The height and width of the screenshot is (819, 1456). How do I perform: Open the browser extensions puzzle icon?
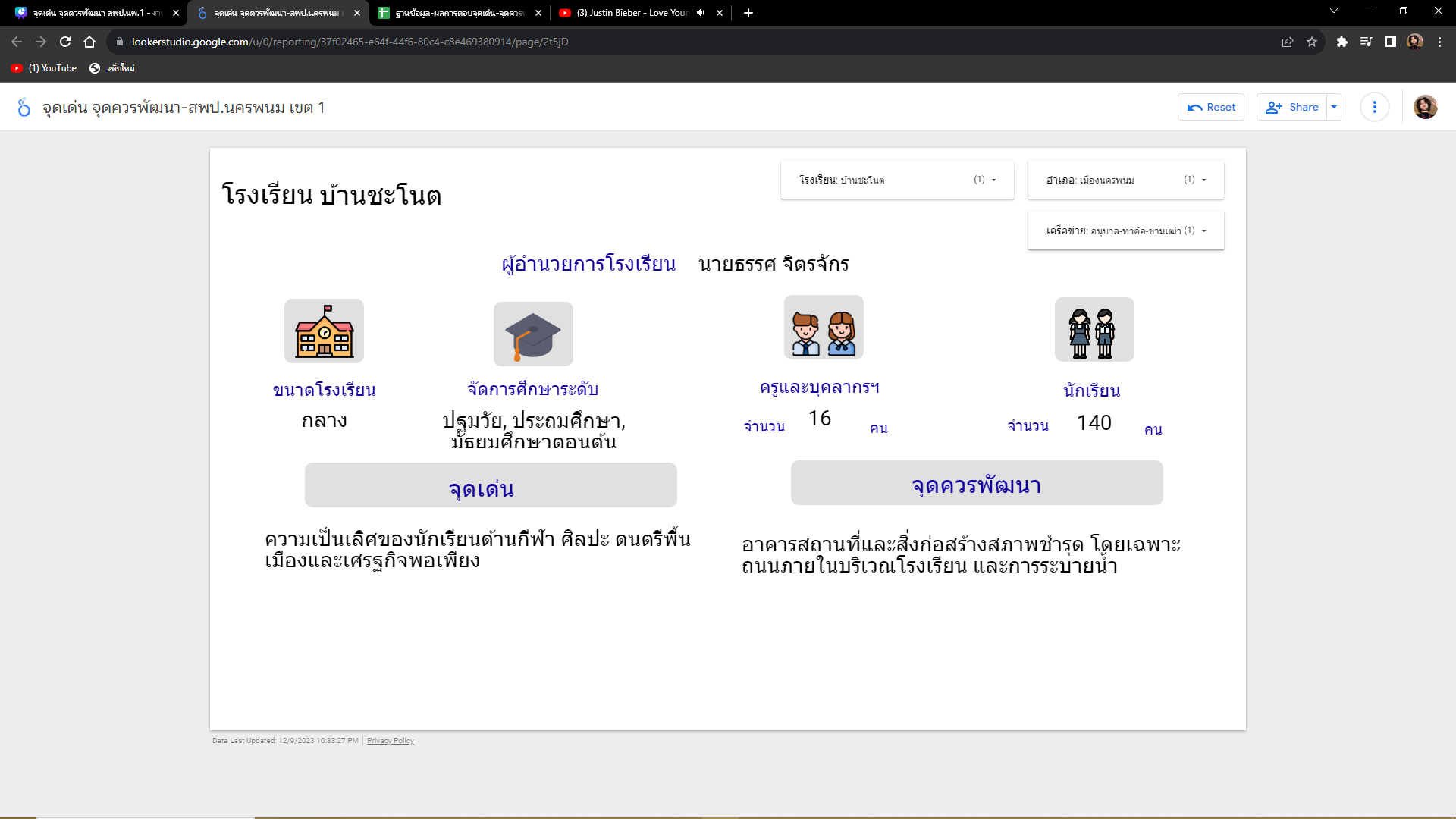[x=1341, y=42]
